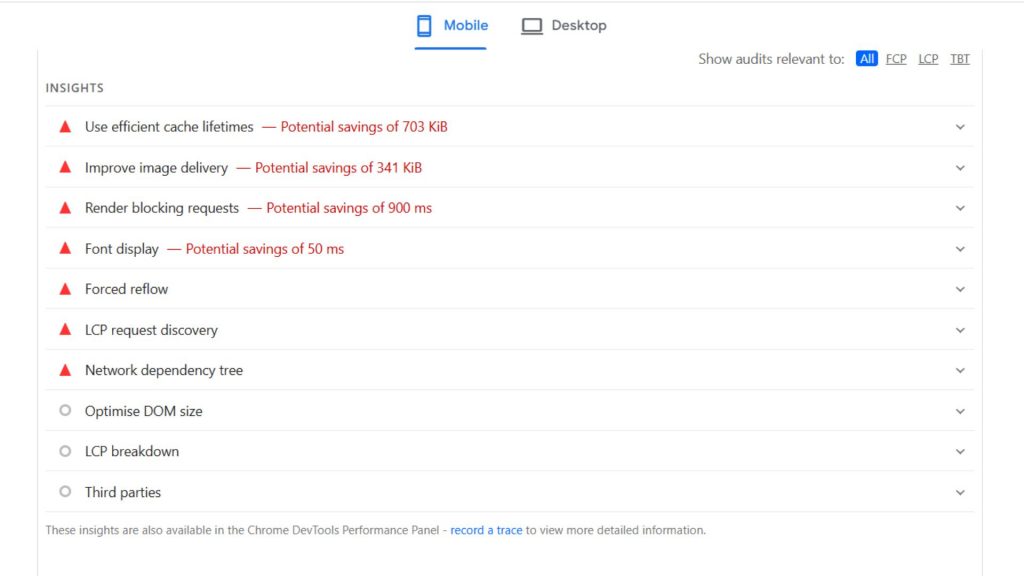Click red triangle next to Font display

coord(65,249)
